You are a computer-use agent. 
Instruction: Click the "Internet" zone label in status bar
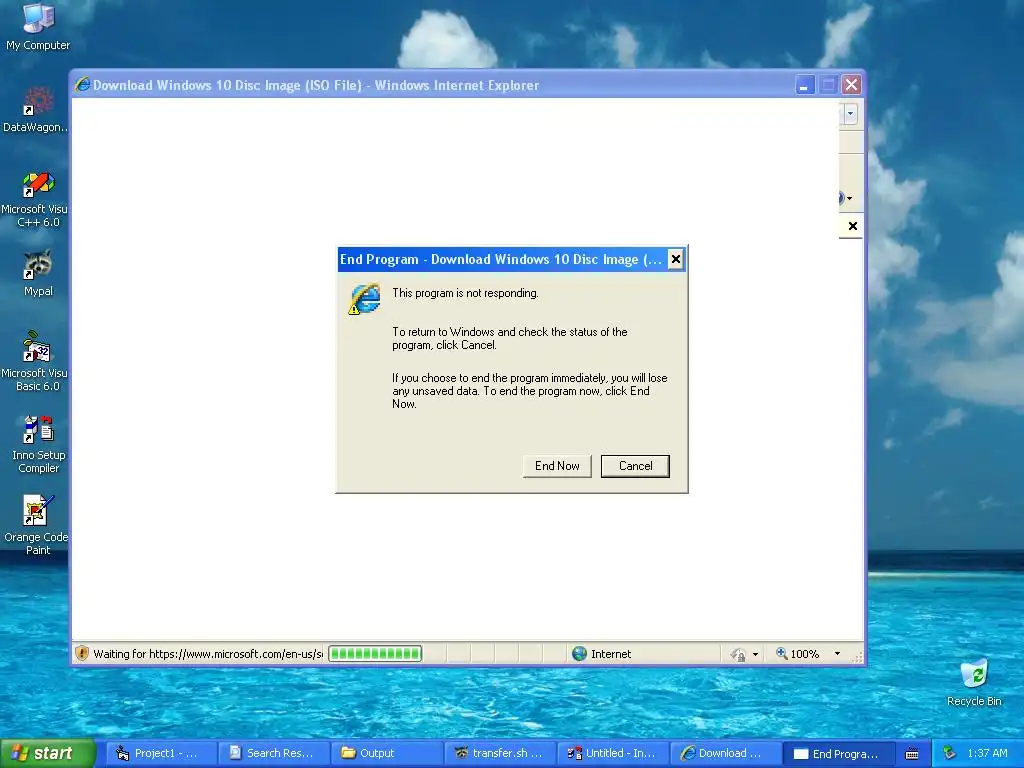pos(611,654)
